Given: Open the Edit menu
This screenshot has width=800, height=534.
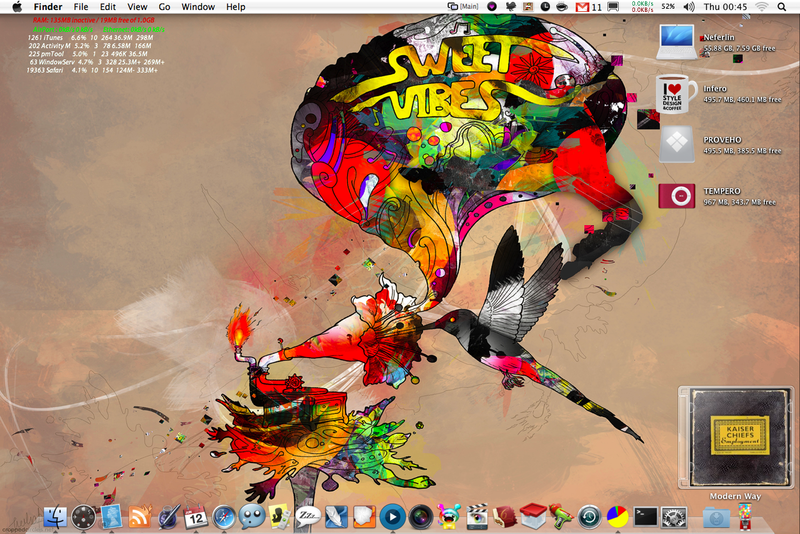Looking at the screenshot, I should [108, 7].
